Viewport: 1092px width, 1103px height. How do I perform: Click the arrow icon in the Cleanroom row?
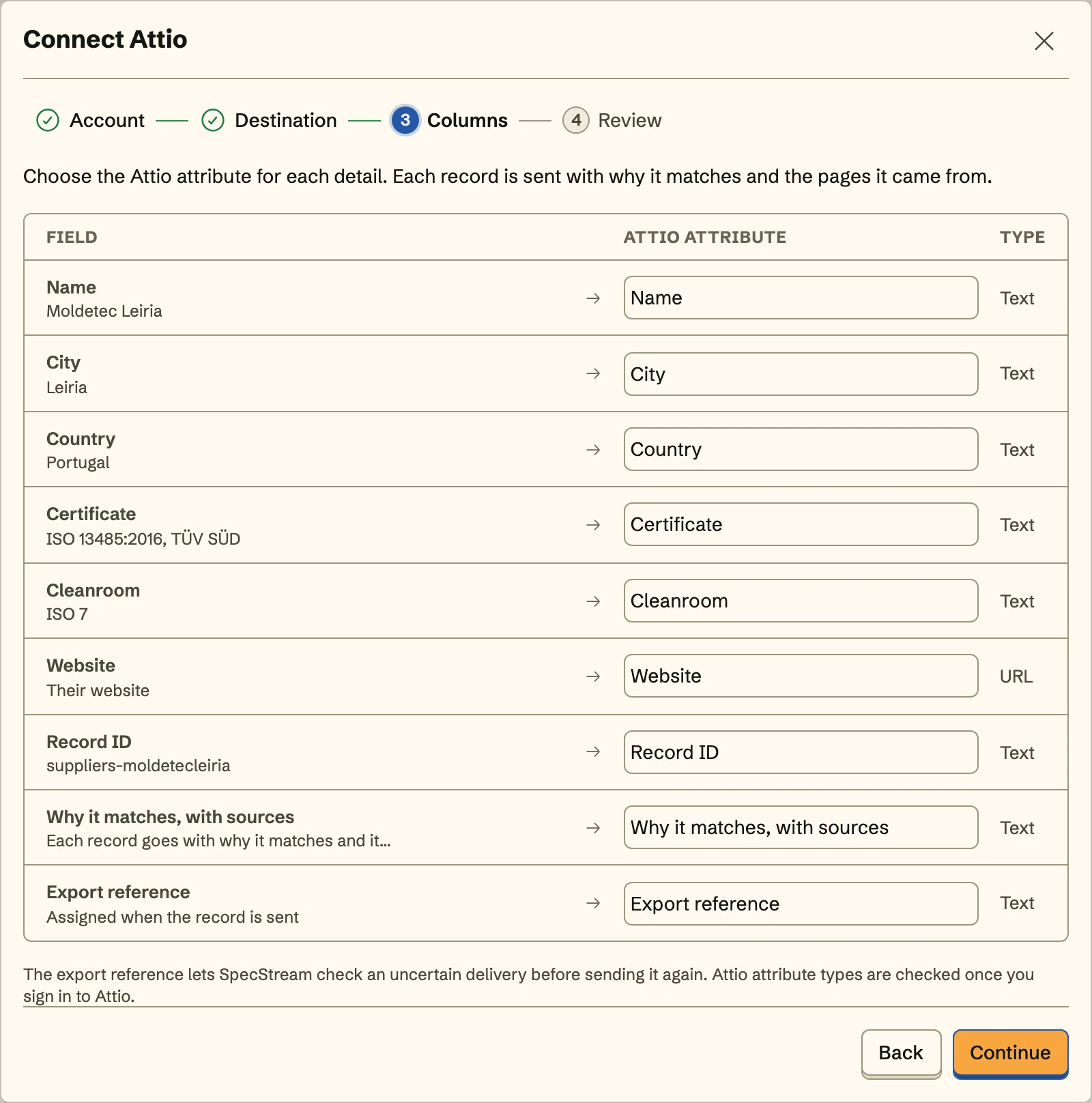click(593, 601)
